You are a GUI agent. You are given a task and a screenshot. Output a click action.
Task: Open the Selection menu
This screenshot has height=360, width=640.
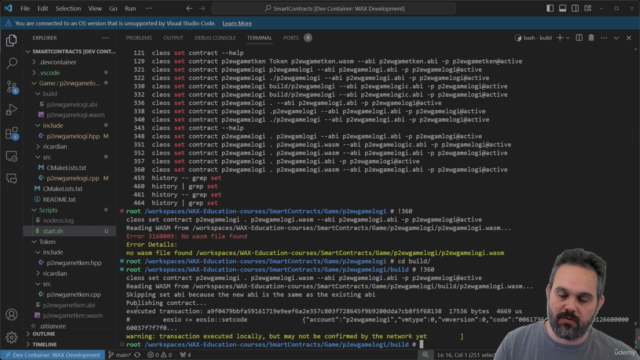click(68, 8)
